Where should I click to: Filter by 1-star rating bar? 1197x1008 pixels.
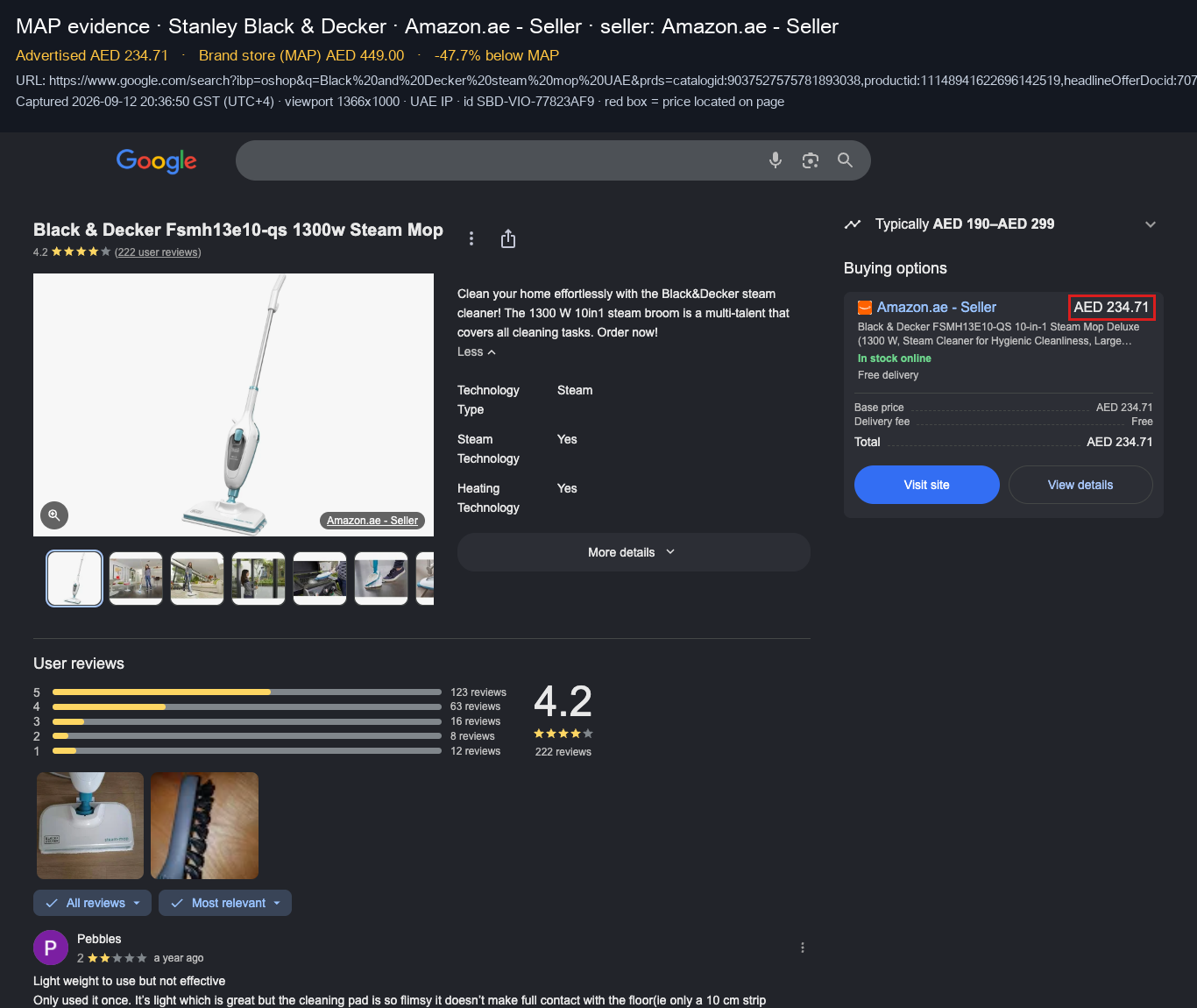pyautogui.click(x=247, y=751)
